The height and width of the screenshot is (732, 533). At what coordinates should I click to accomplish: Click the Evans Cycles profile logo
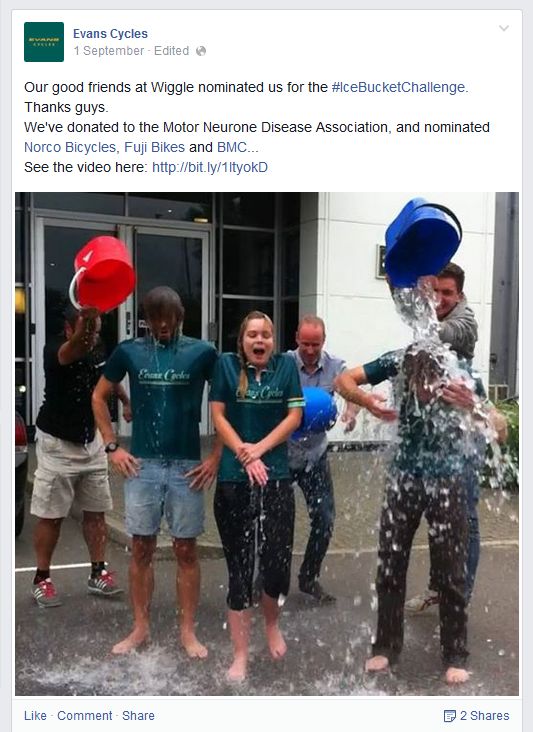tap(44, 42)
